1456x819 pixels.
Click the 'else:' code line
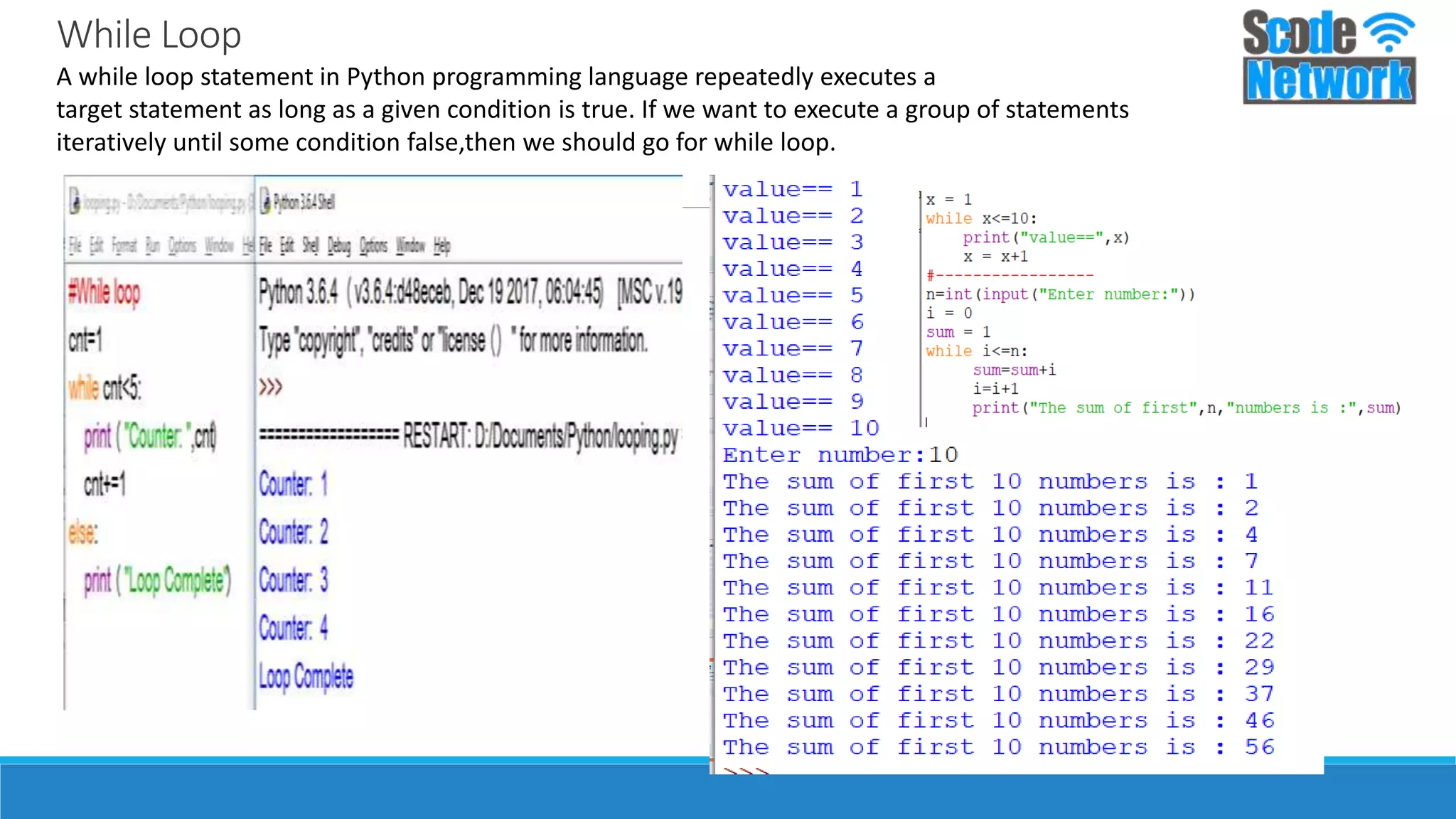pos(83,532)
